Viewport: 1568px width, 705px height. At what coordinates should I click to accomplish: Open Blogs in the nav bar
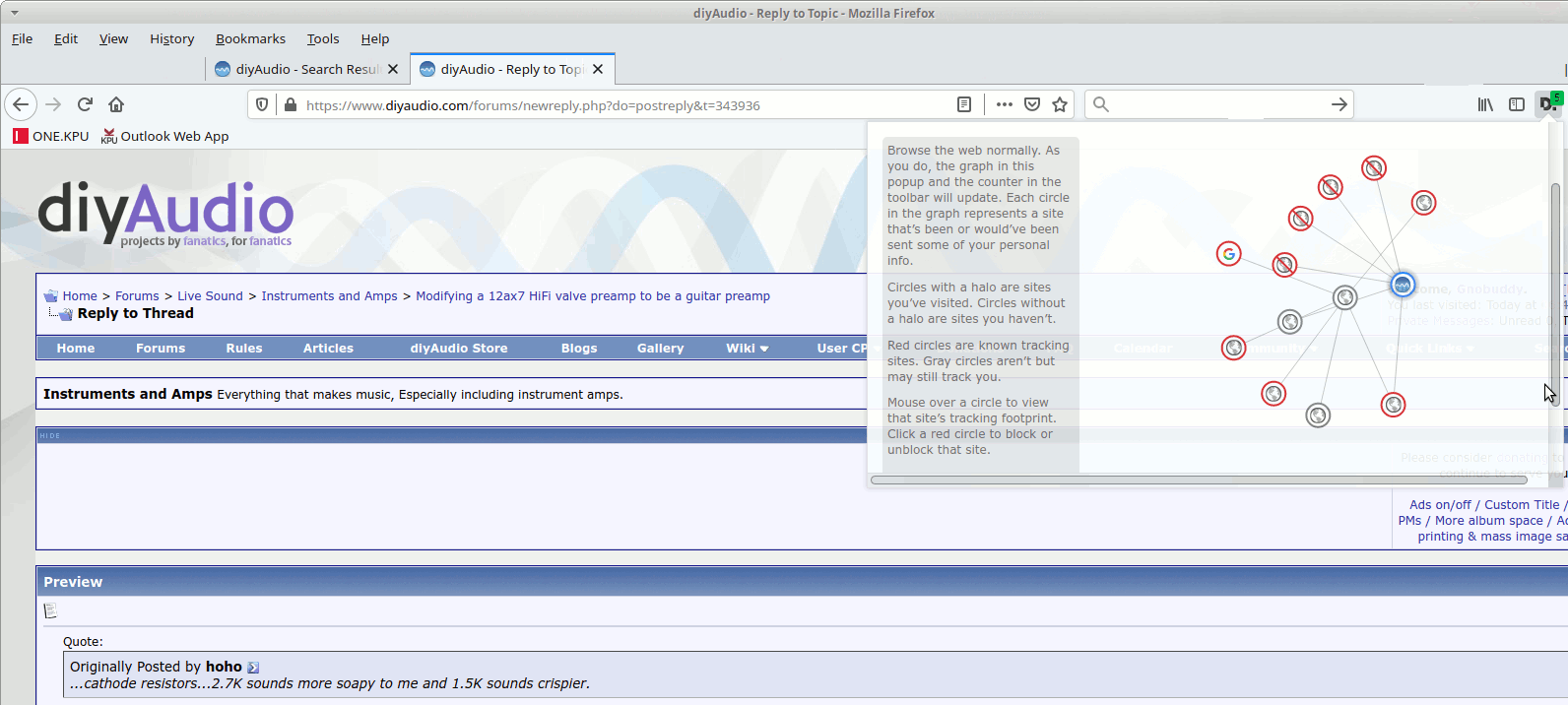[579, 349]
